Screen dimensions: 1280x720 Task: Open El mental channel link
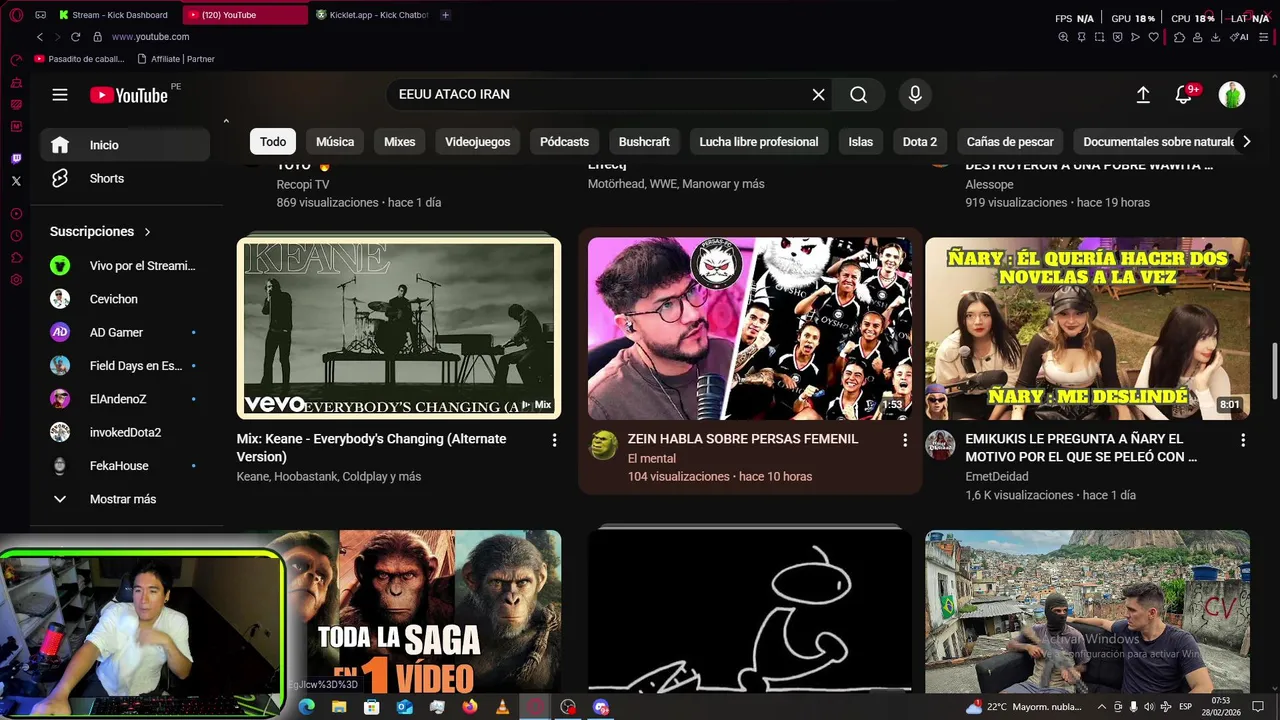tap(651, 458)
